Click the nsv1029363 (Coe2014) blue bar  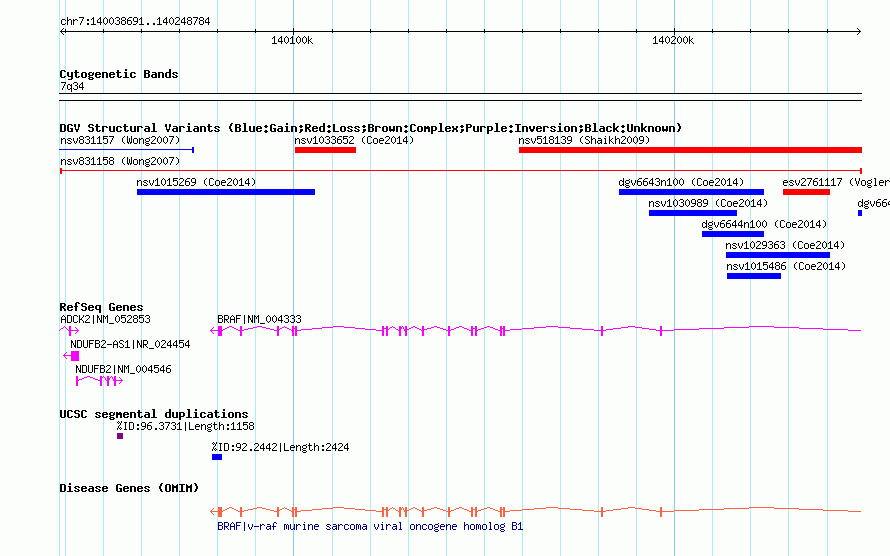[x=778, y=255]
